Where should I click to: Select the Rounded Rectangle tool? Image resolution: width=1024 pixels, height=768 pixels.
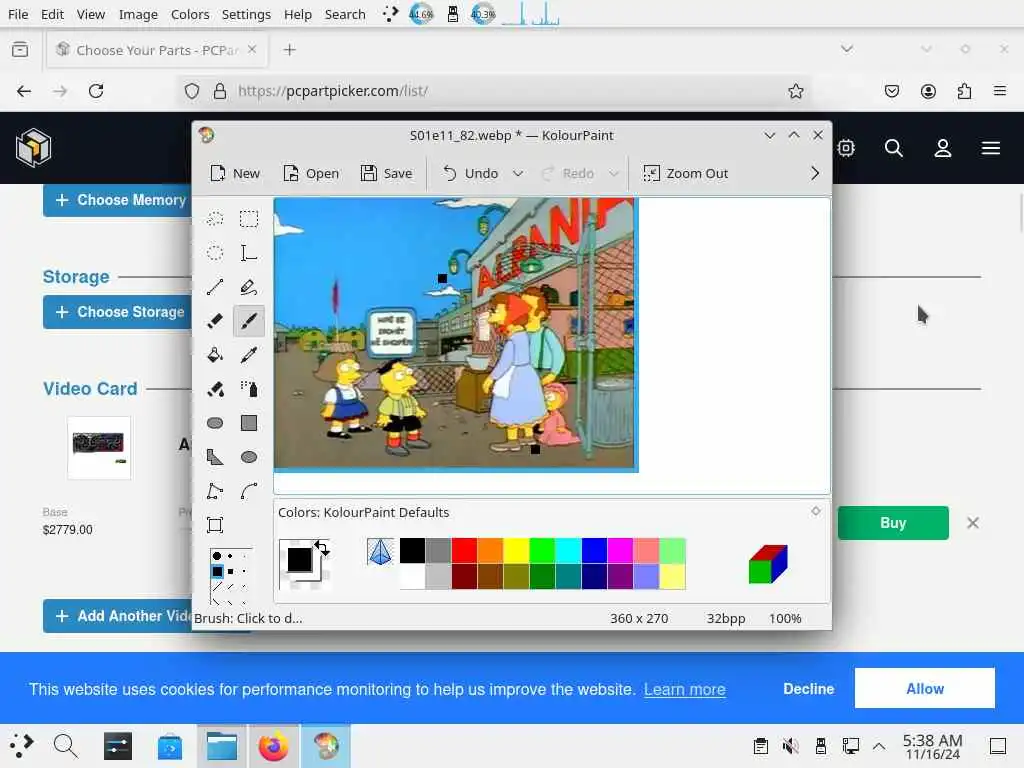coord(215,423)
